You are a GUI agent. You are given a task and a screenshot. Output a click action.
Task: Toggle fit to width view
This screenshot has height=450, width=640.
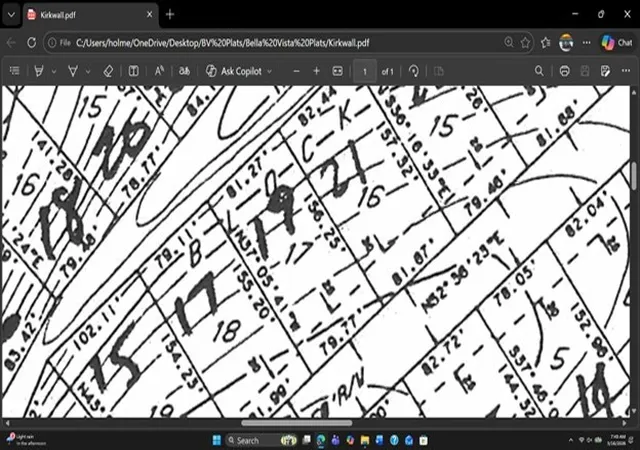coord(338,71)
